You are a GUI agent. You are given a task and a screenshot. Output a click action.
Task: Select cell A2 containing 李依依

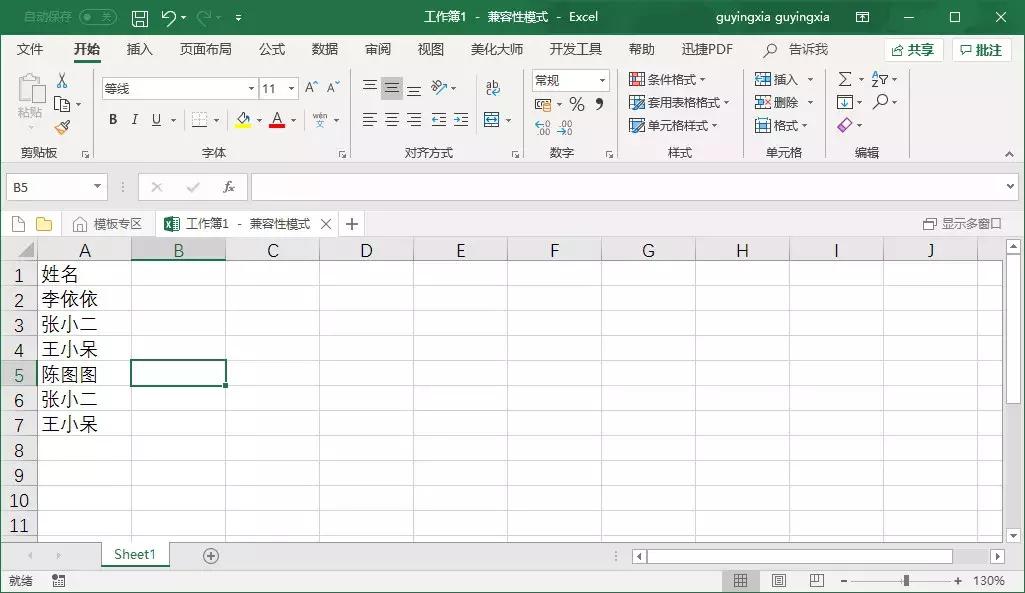[x=85, y=299]
